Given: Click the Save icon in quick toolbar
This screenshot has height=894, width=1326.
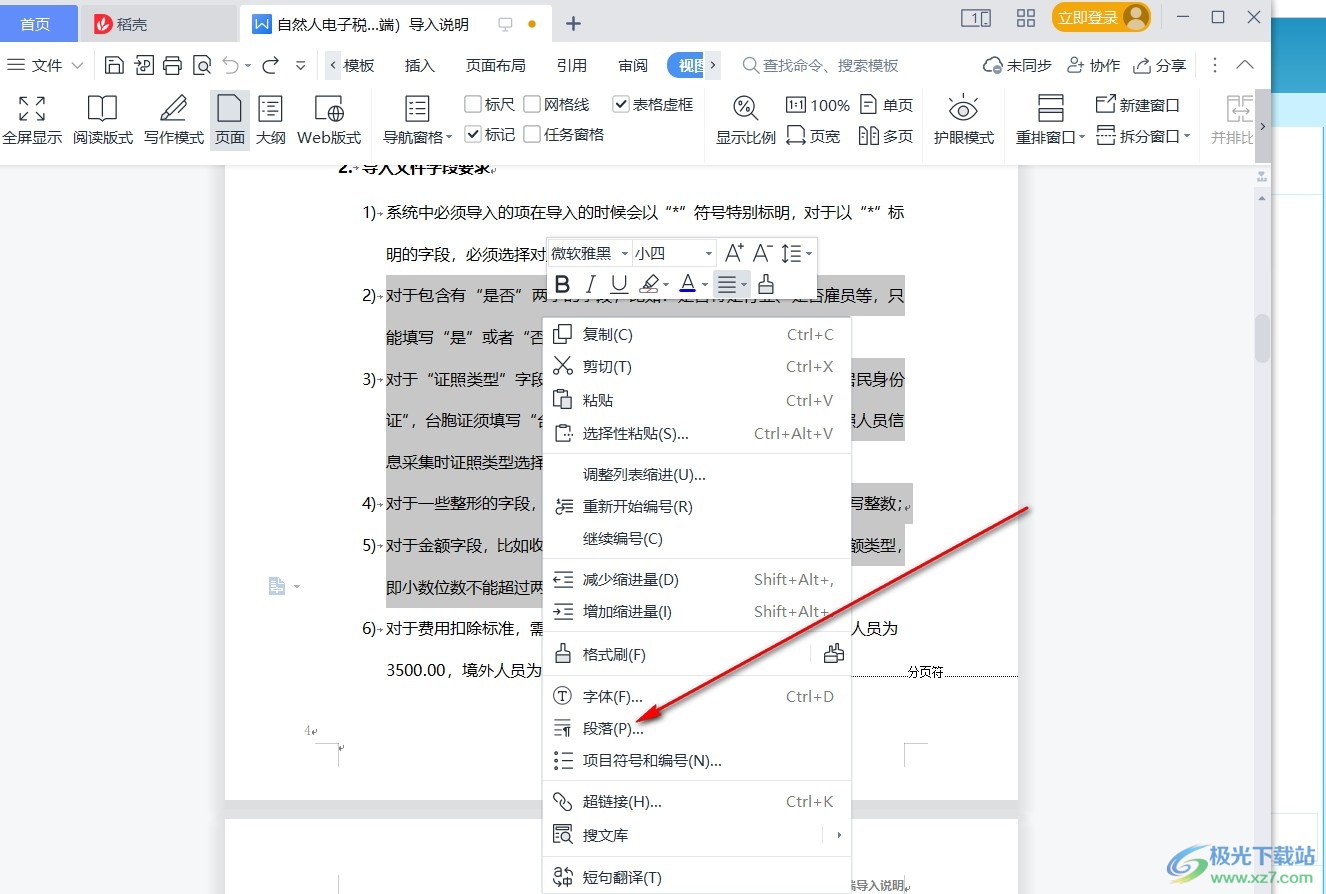Looking at the screenshot, I should click(114, 65).
